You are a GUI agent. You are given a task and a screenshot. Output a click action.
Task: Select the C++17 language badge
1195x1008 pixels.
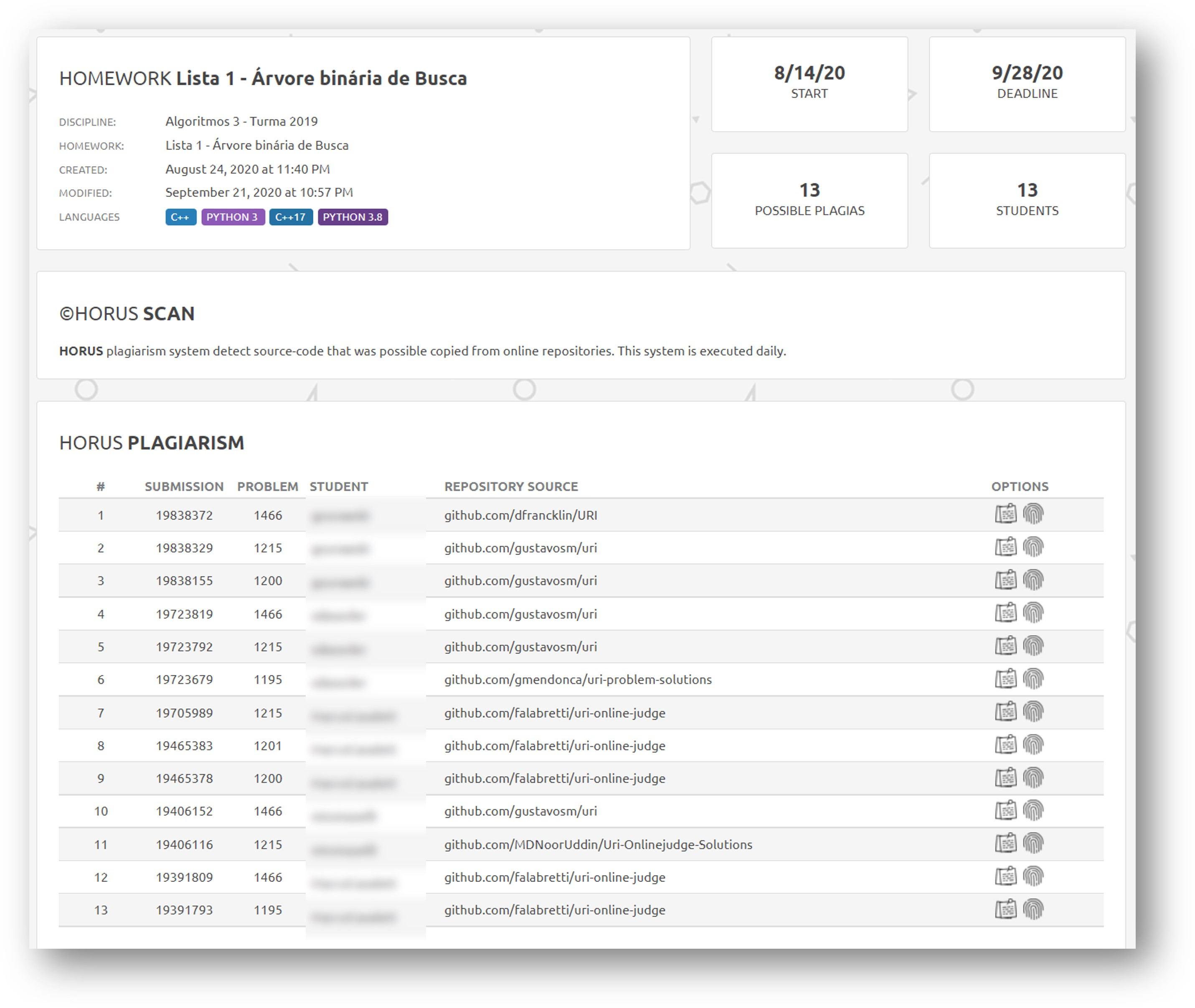point(290,217)
